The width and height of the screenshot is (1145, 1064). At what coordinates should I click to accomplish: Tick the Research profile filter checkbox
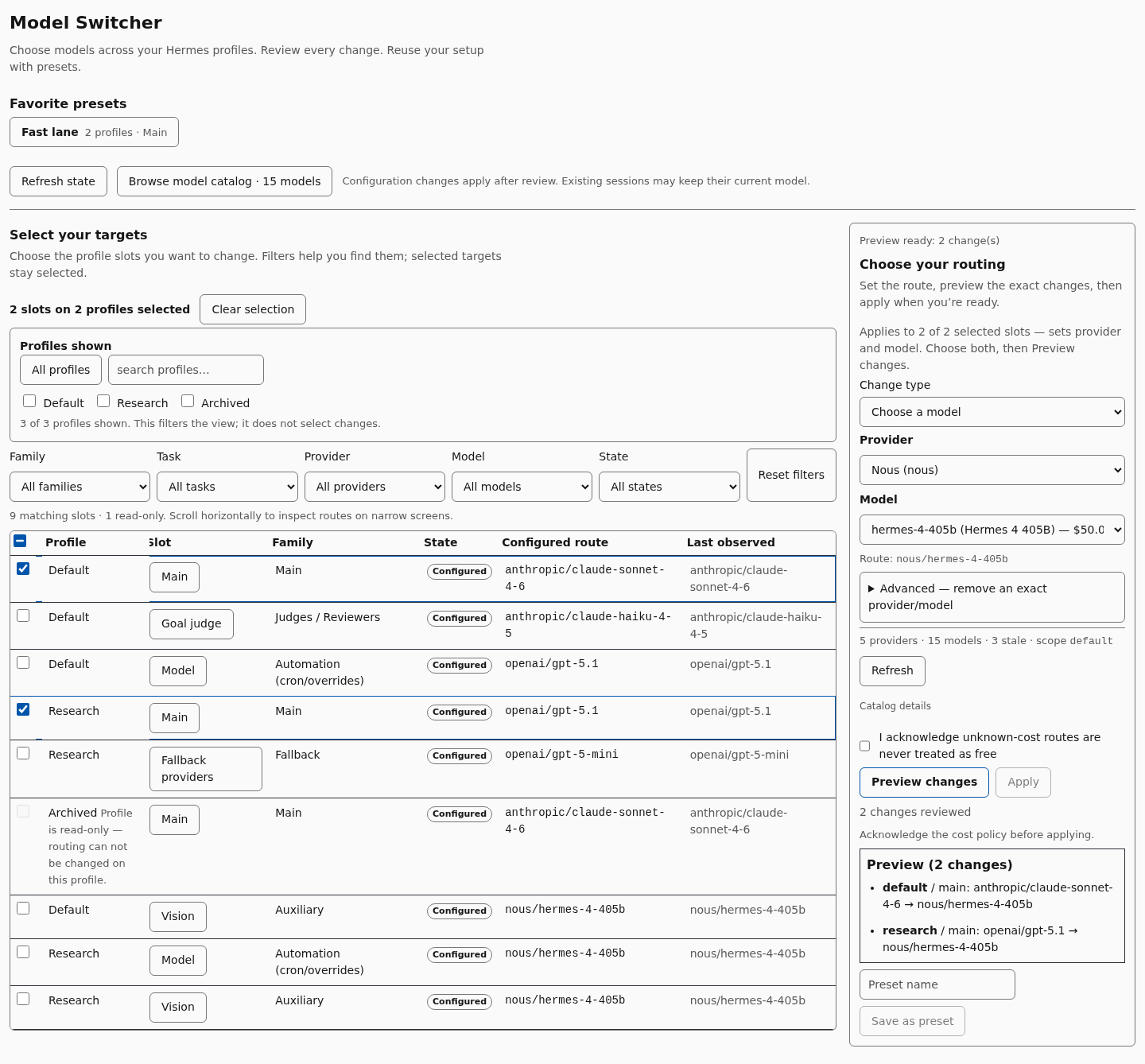103,402
